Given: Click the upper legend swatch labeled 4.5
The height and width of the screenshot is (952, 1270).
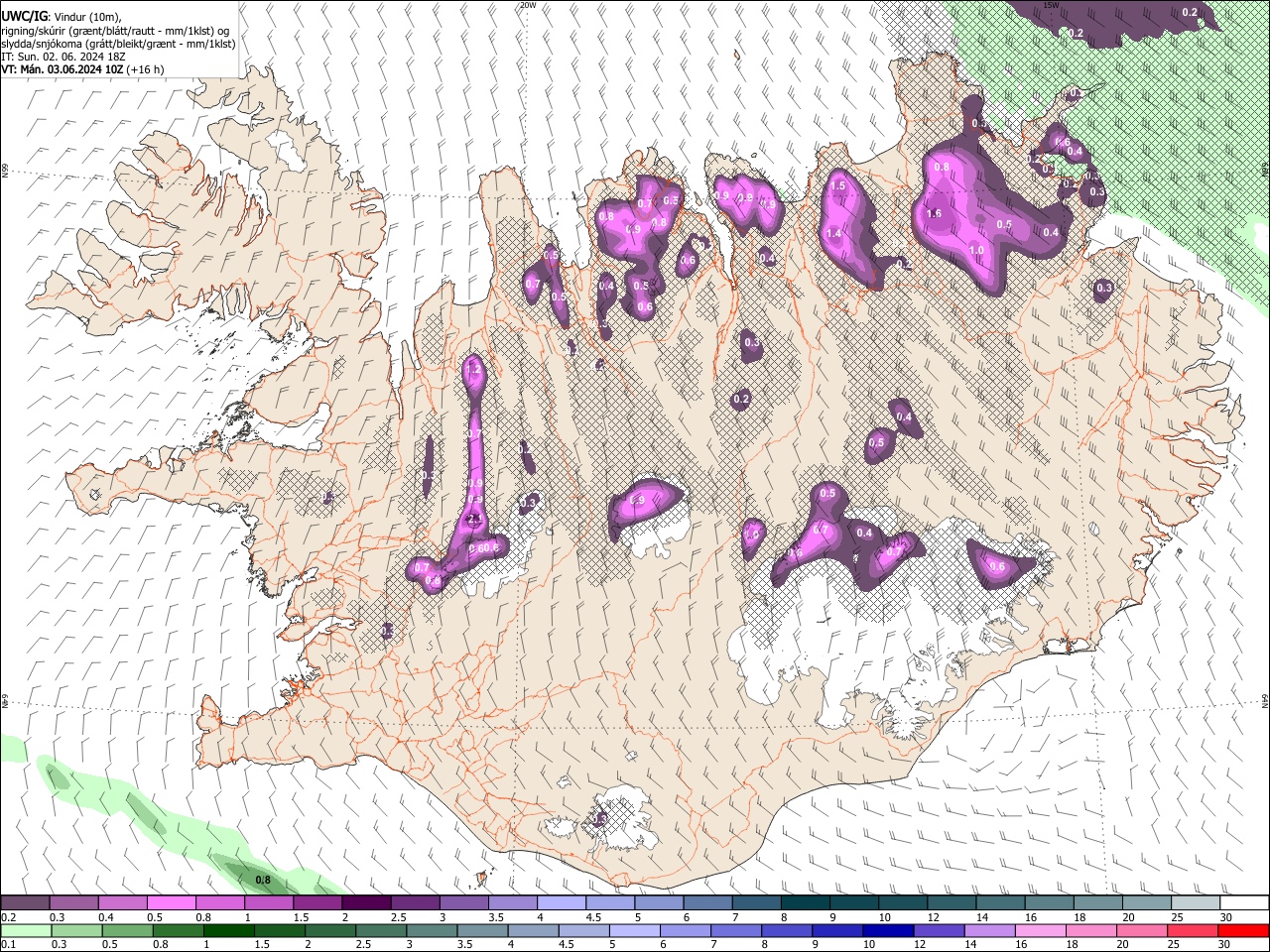Looking at the screenshot, I should 610,903.
